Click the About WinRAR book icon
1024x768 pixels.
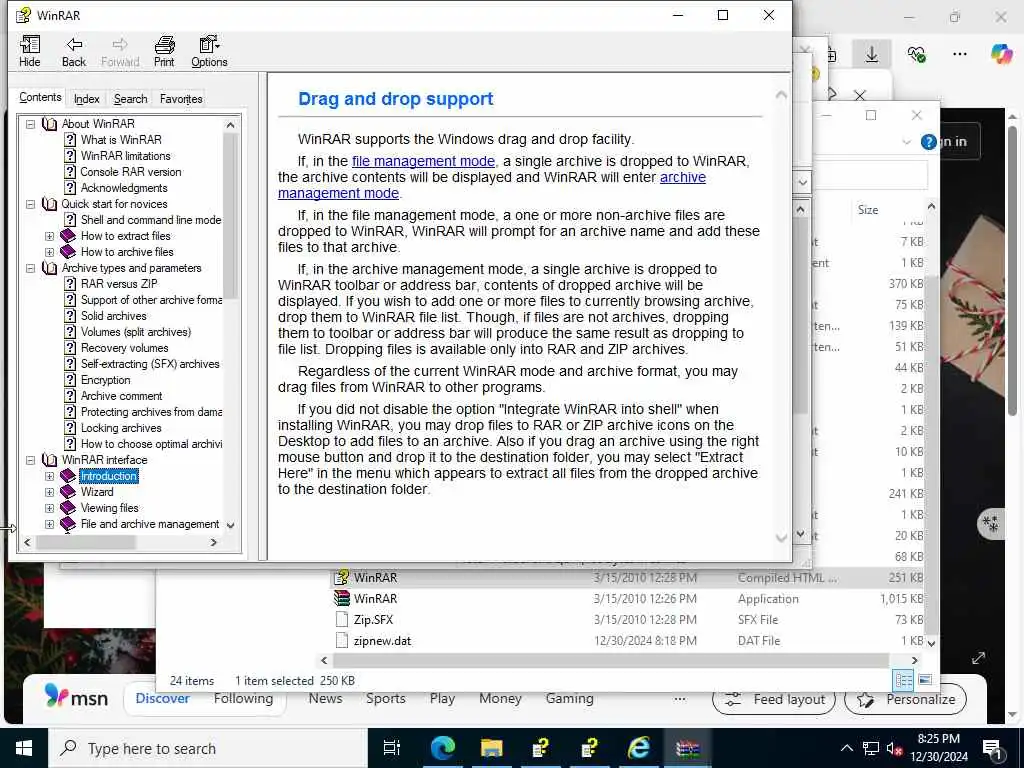[x=49, y=123]
